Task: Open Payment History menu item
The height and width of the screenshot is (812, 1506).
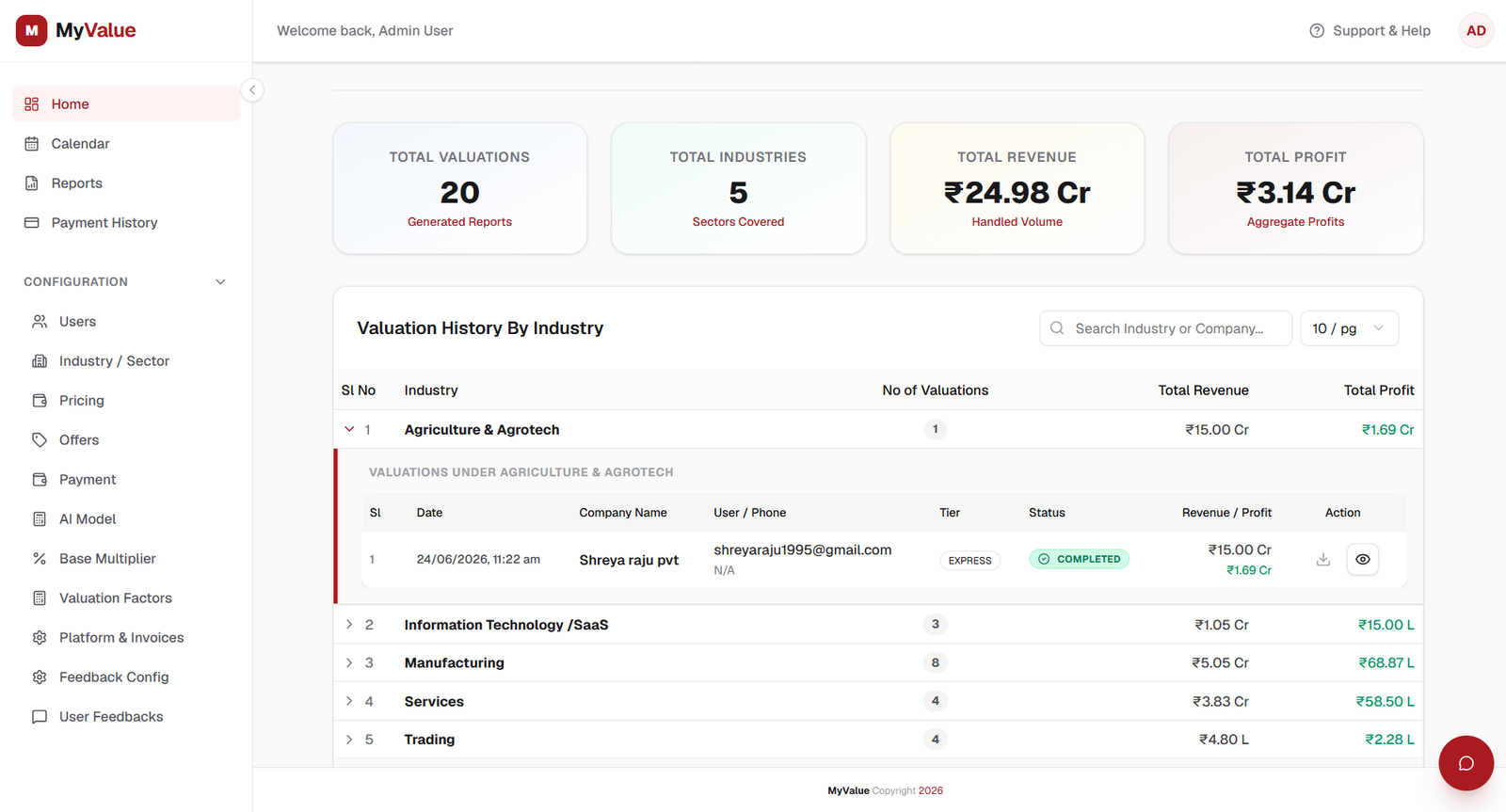Action: coord(126,222)
